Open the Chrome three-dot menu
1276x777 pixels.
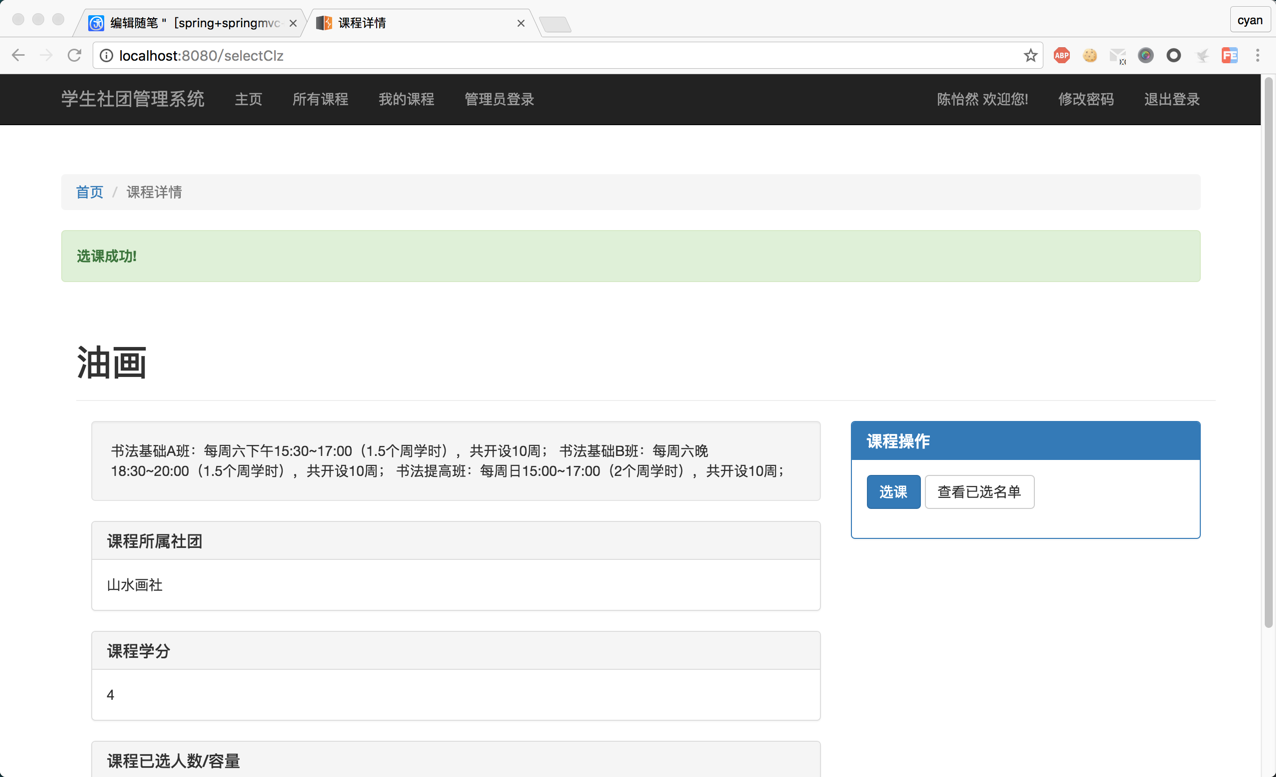tap(1258, 56)
